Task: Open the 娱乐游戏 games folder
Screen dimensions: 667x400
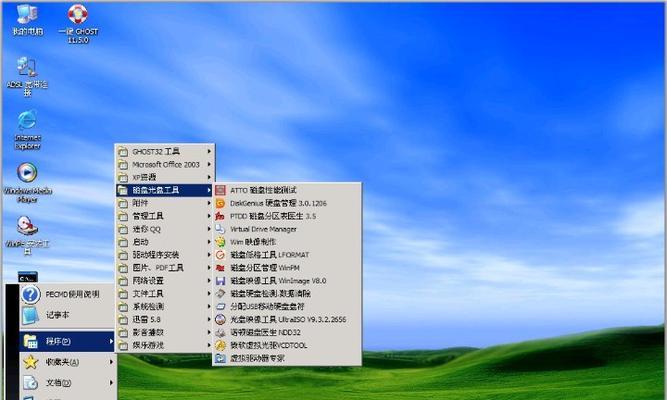Action: (x=164, y=345)
